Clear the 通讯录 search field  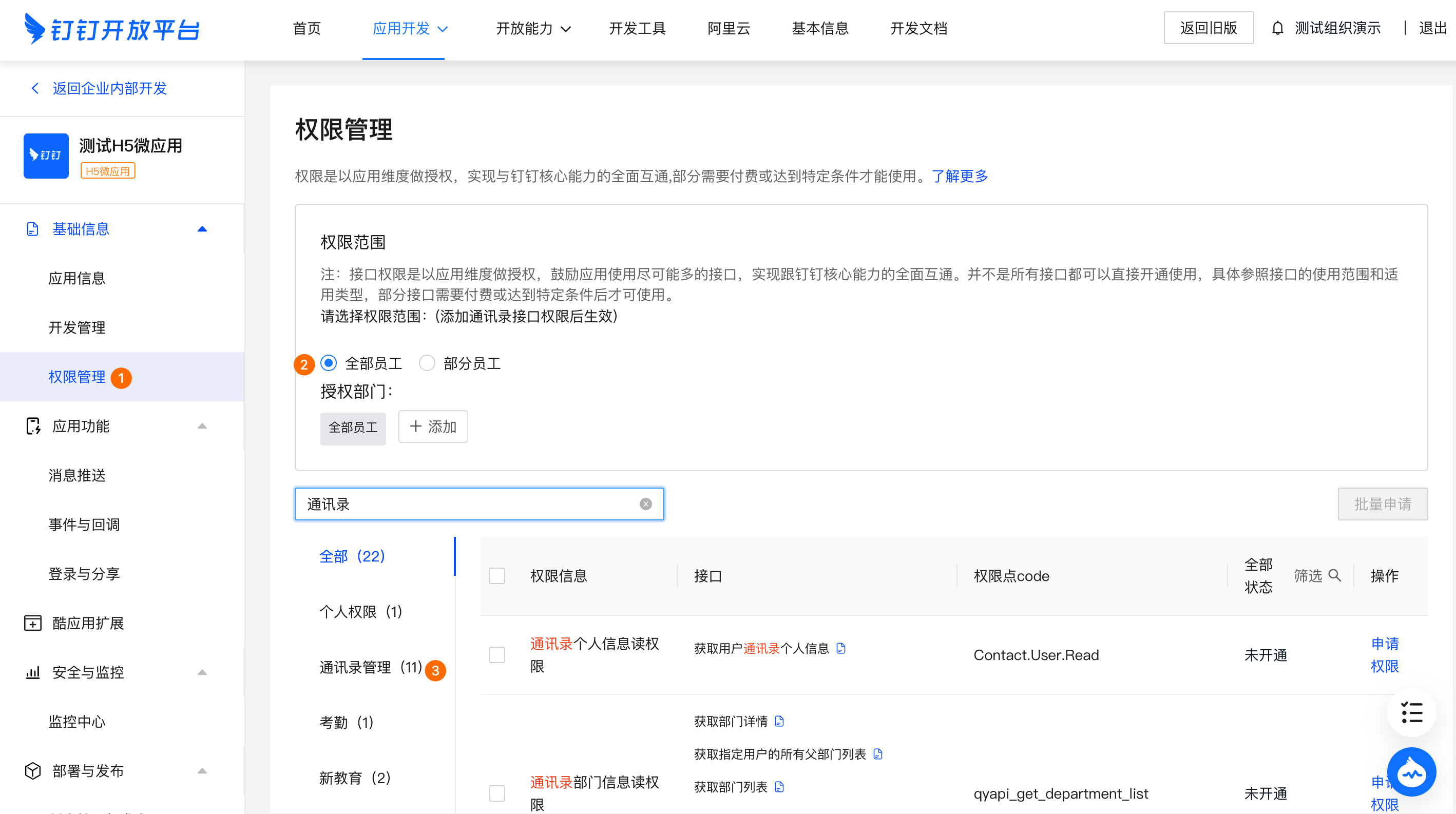pos(645,504)
